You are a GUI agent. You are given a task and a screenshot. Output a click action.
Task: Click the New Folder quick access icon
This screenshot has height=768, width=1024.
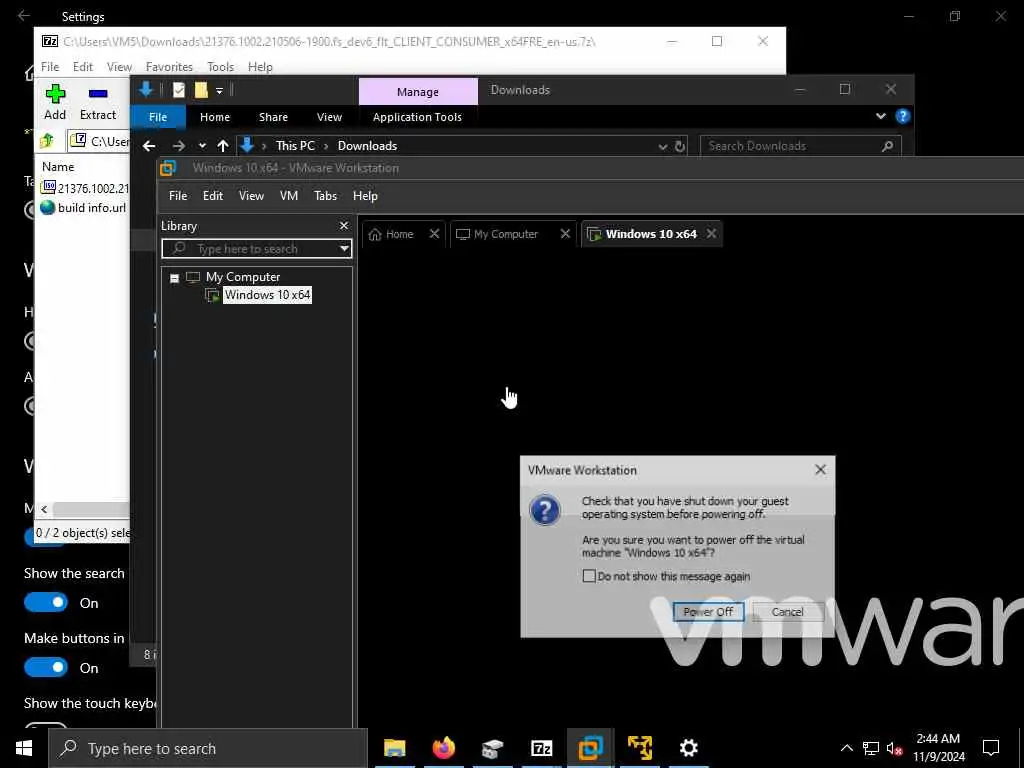pos(201,90)
